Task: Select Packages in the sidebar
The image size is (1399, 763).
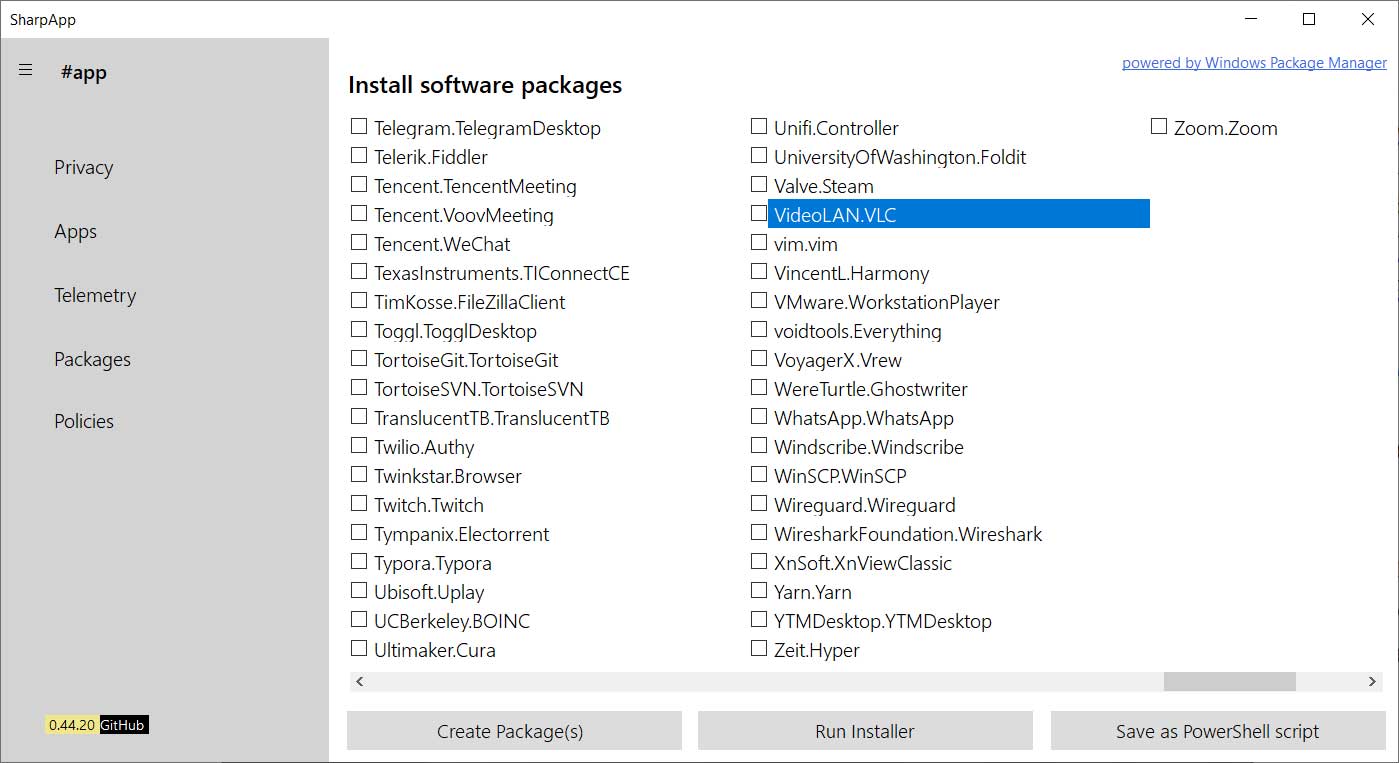Action: 92,360
